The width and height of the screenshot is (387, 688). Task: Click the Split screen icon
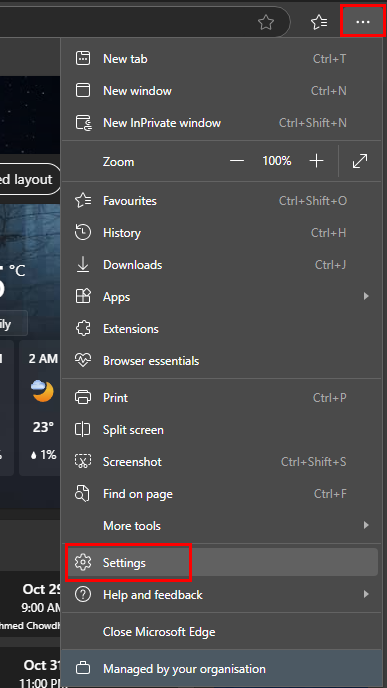click(83, 430)
